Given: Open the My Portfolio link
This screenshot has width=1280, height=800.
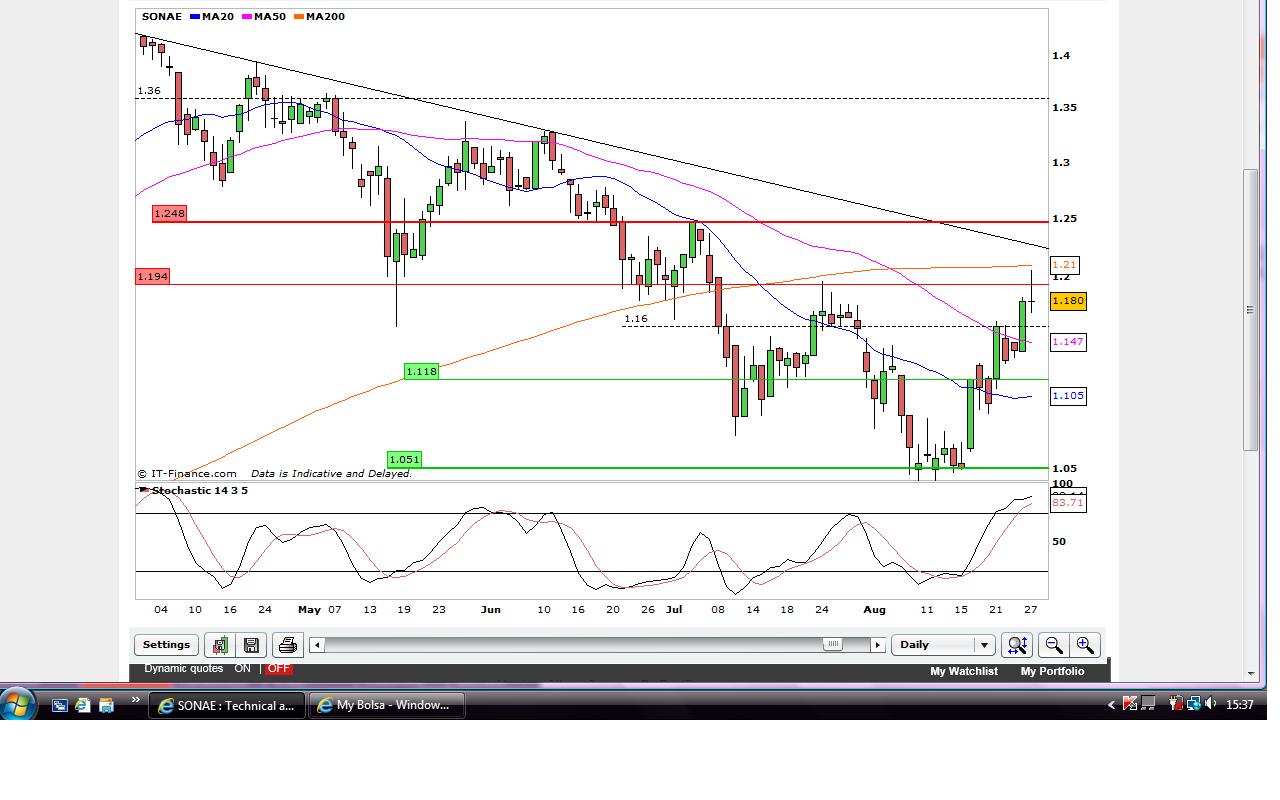Looking at the screenshot, I should pos(1052,671).
